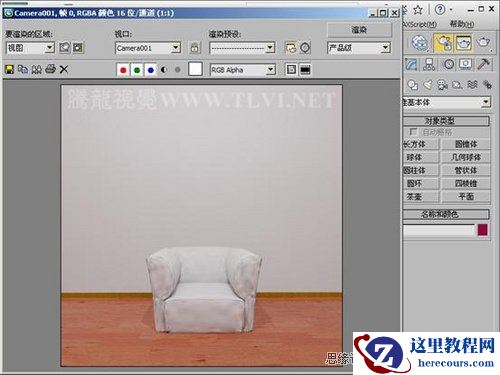Toggle the green channel display
The image size is (500, 375).
[x=137, y=70]
